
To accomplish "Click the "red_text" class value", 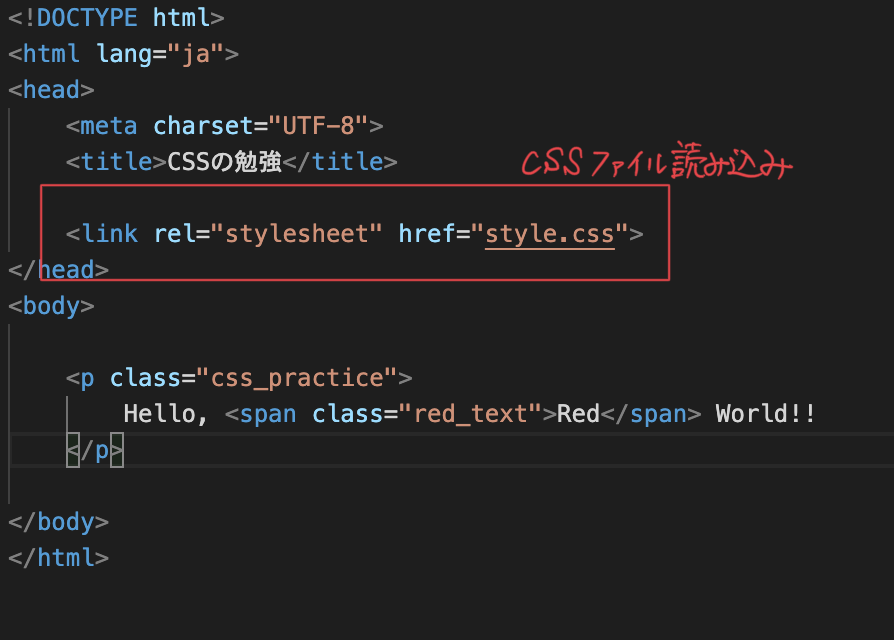I will 470,414.
